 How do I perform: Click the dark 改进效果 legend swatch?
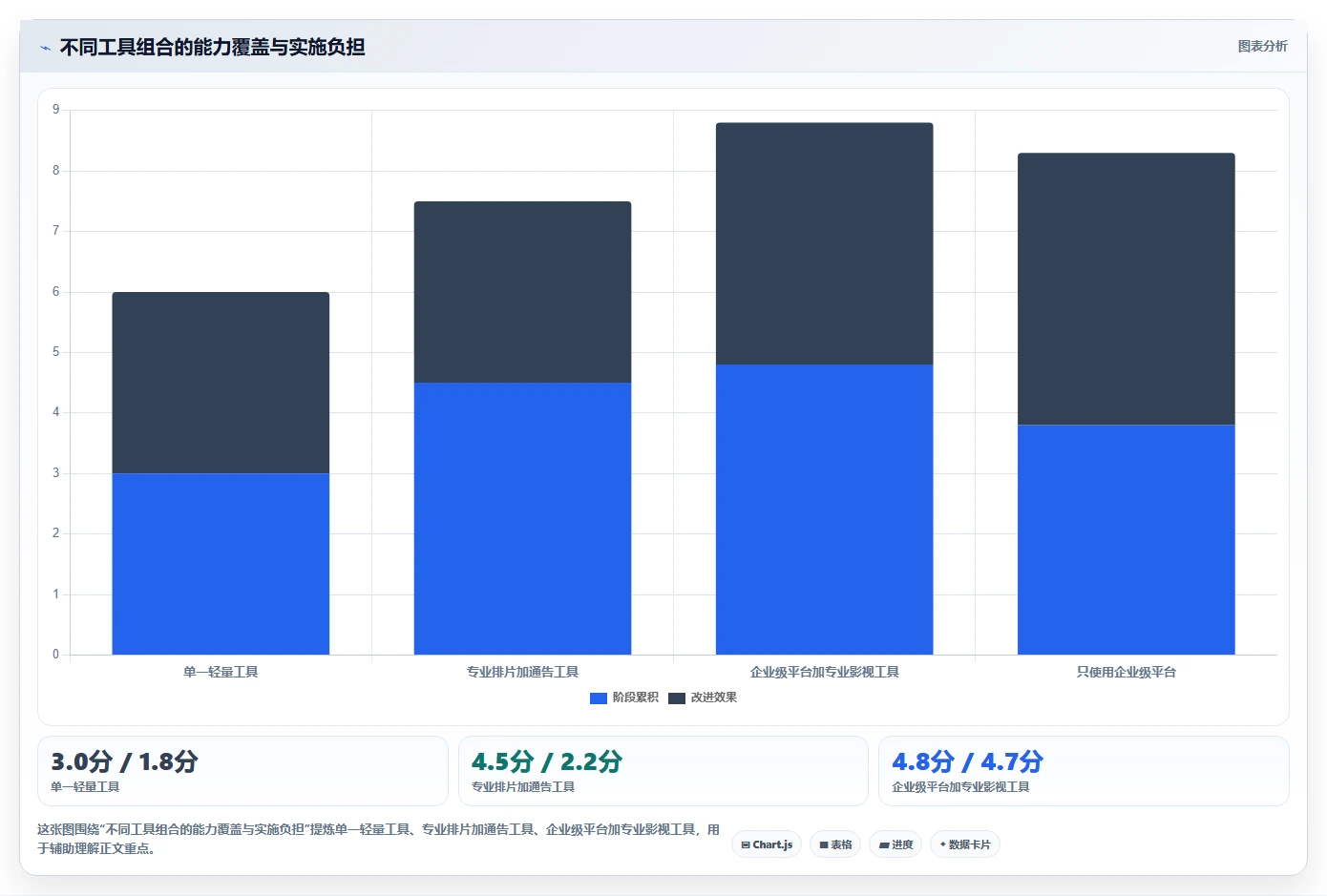click(x=677, y=698)
